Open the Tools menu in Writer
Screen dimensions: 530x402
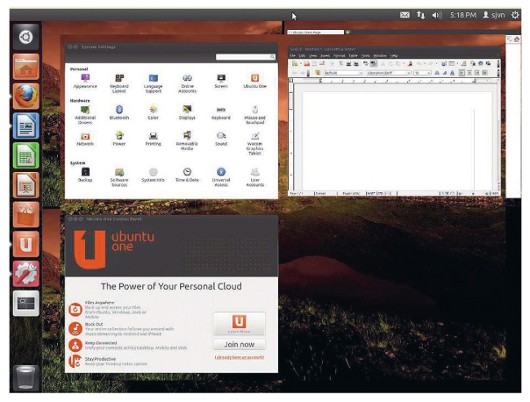[x=365, y=56]
